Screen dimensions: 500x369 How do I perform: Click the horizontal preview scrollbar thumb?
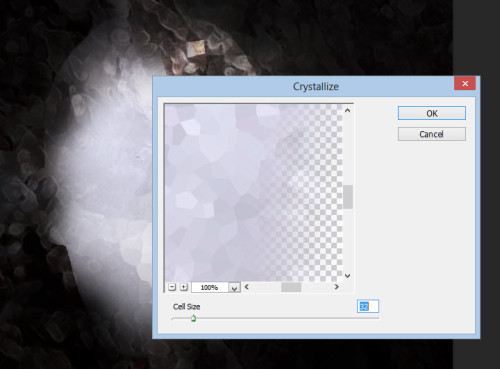pos(291,287)
